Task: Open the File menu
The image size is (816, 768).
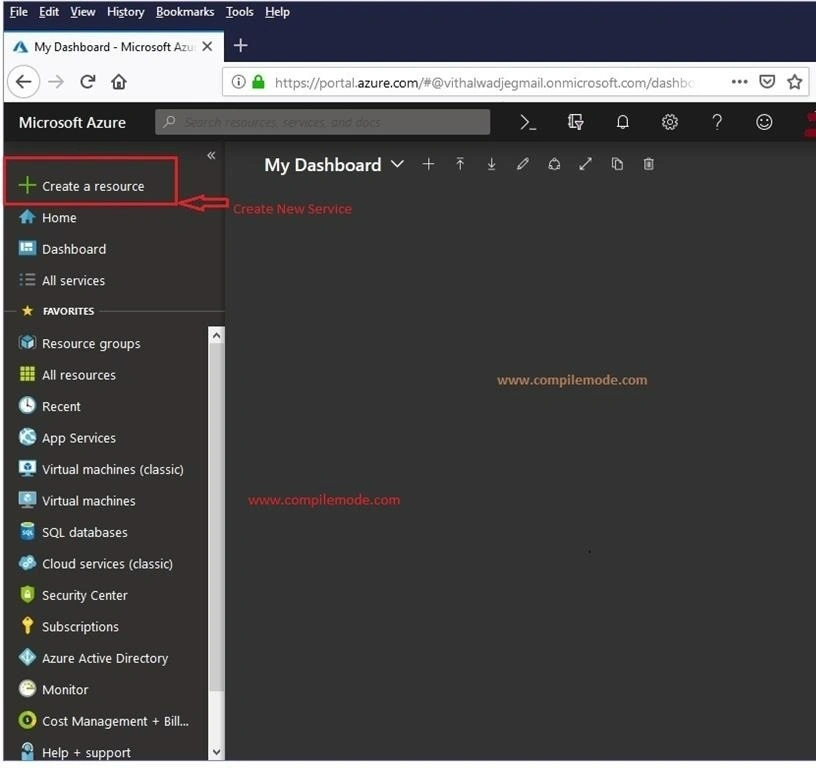Action: pyautogui.click(x=19, y=11)
